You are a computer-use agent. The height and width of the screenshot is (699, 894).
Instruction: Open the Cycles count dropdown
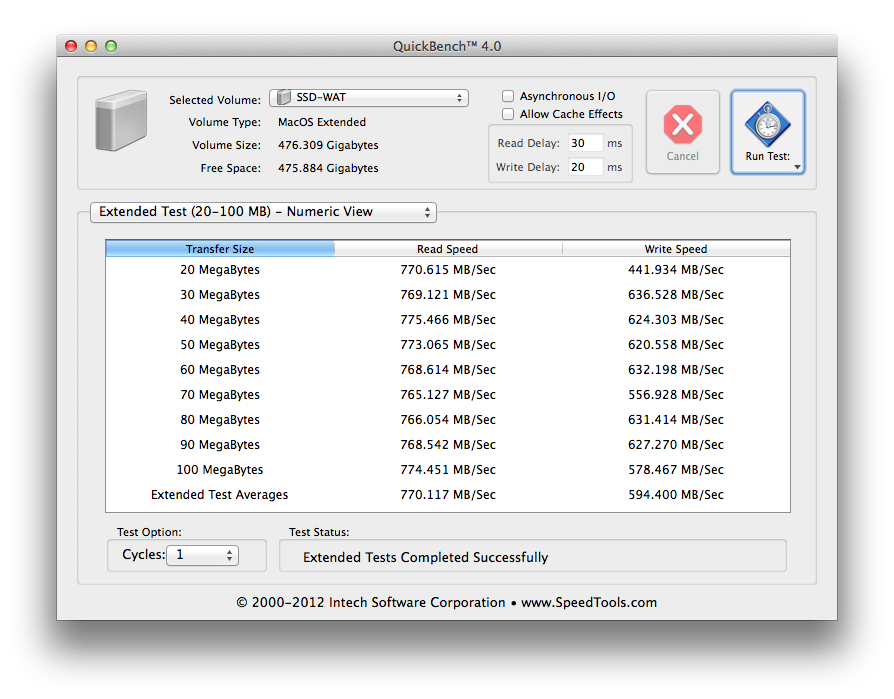click(x=202, y=555)
